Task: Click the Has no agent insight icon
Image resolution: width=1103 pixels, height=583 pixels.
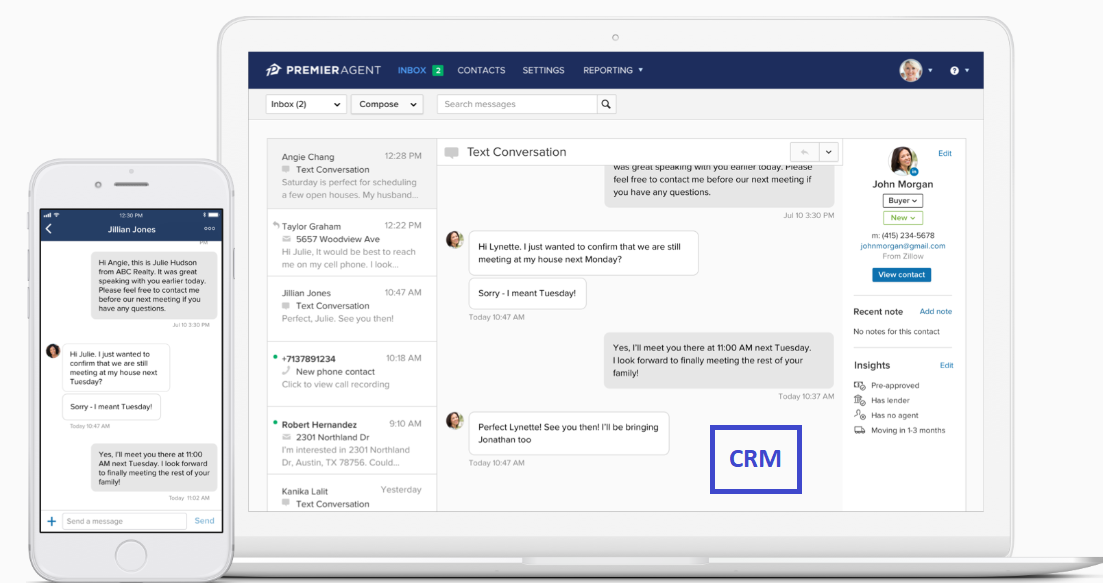Action: tap(860, 415)
